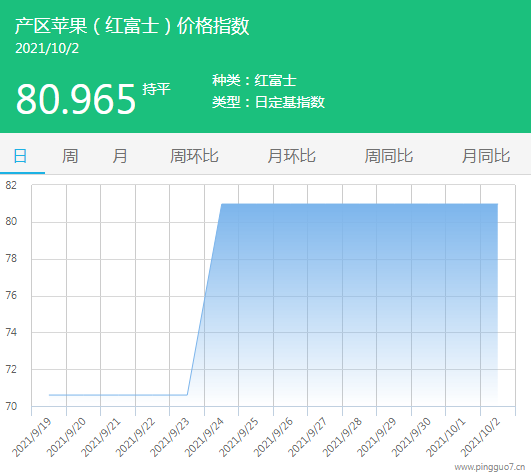531x476 pixels.
Task: Click the 类型:日定基指数 label
Action: 268,102
